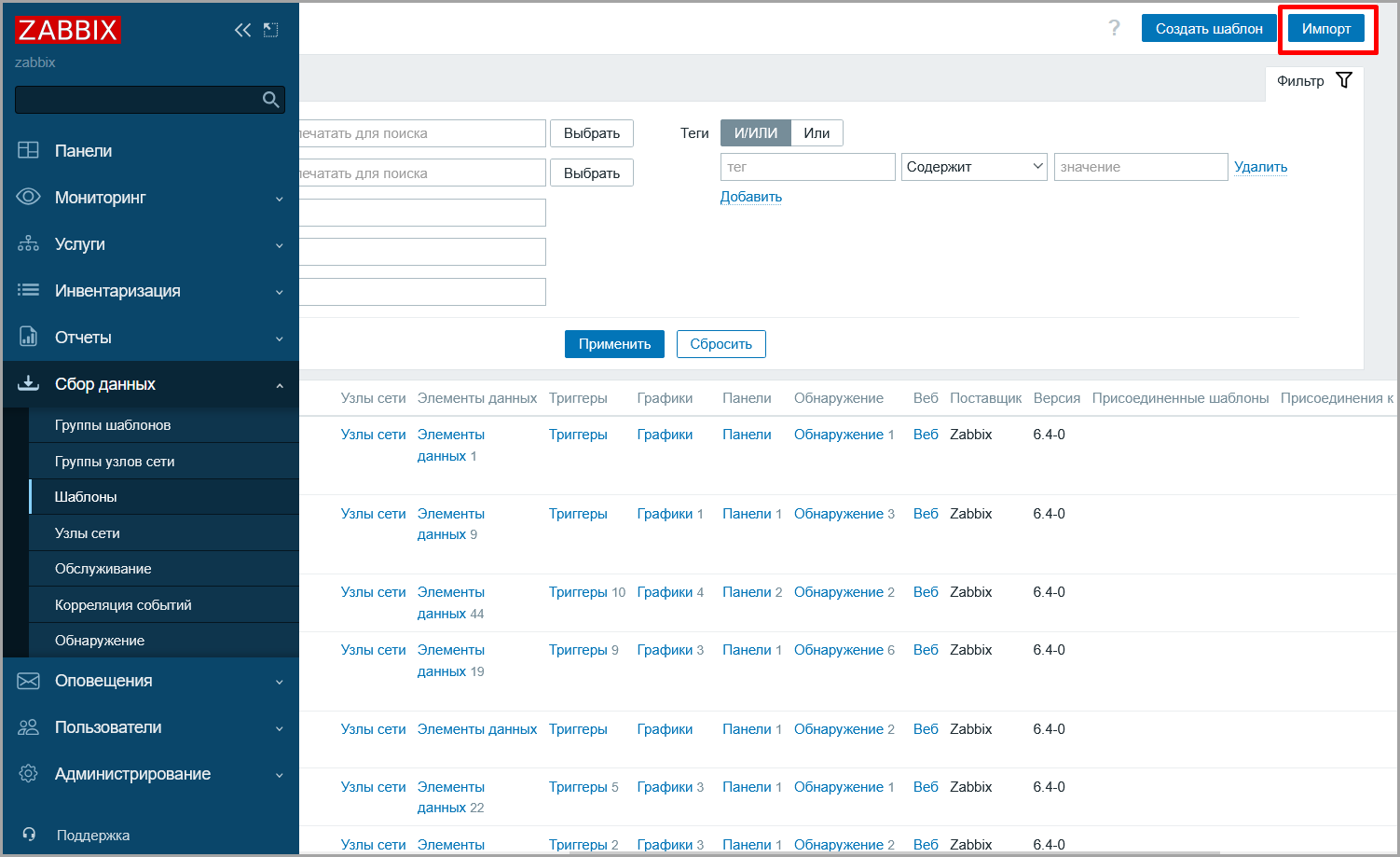Image resolution: width=1400 pixels, height=857 pixels.
Task: Click the first Выбрать button
Action: (592, 133)
